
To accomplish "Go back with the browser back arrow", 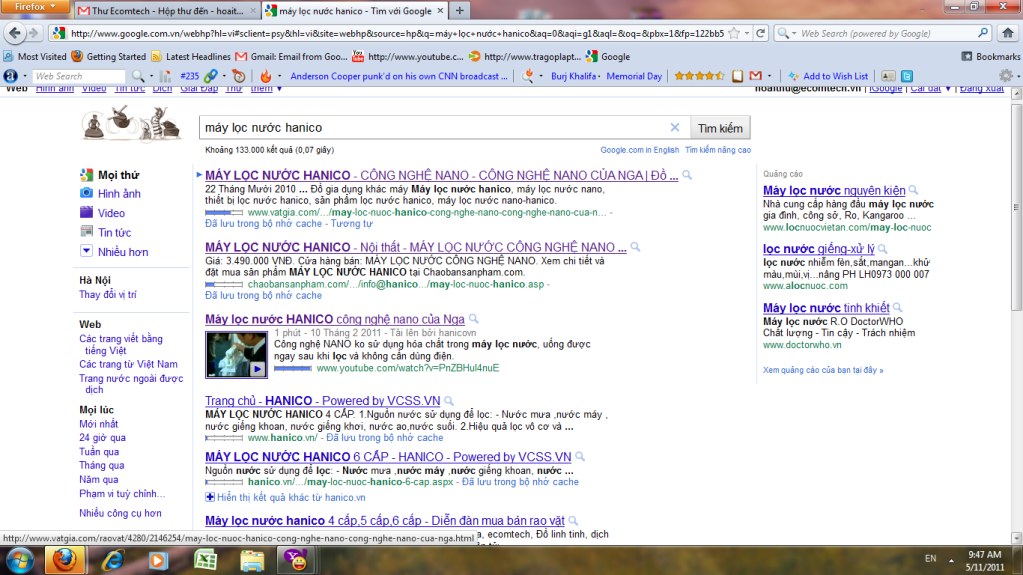I will click(15, 33).
